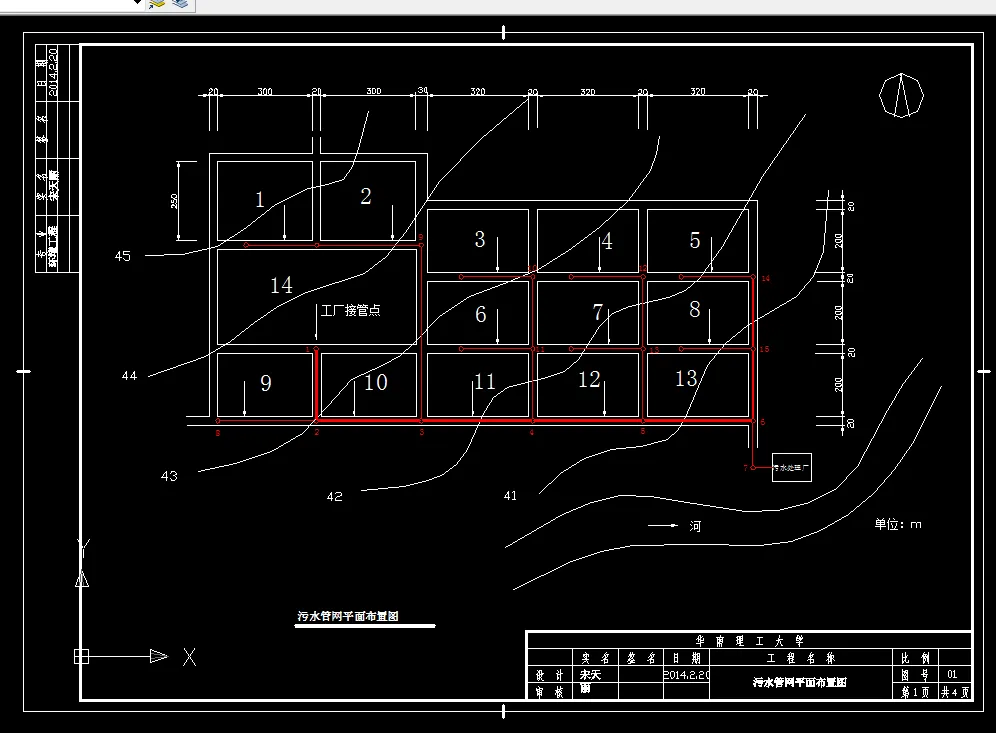Open the layer dropdown arrow
The width and height of the screenshot is (996, 733).
click(137, 2)
